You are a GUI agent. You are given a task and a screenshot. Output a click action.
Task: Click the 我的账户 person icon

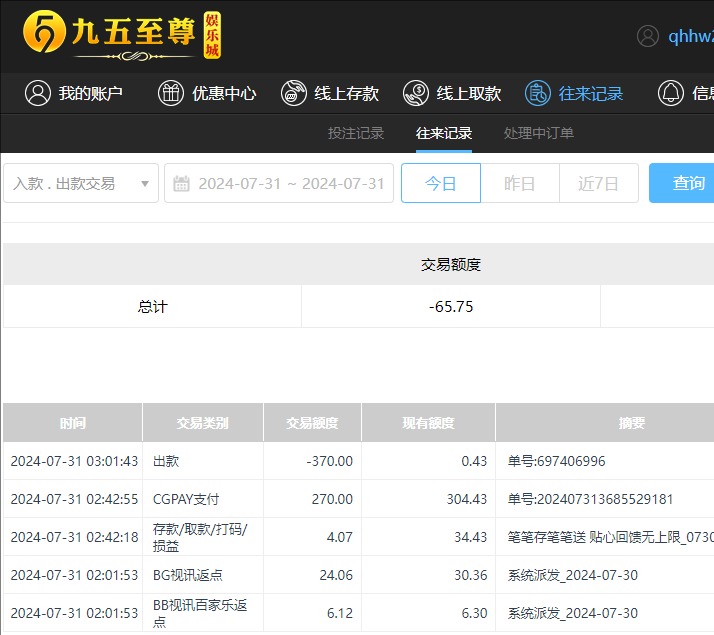(38, 93)
